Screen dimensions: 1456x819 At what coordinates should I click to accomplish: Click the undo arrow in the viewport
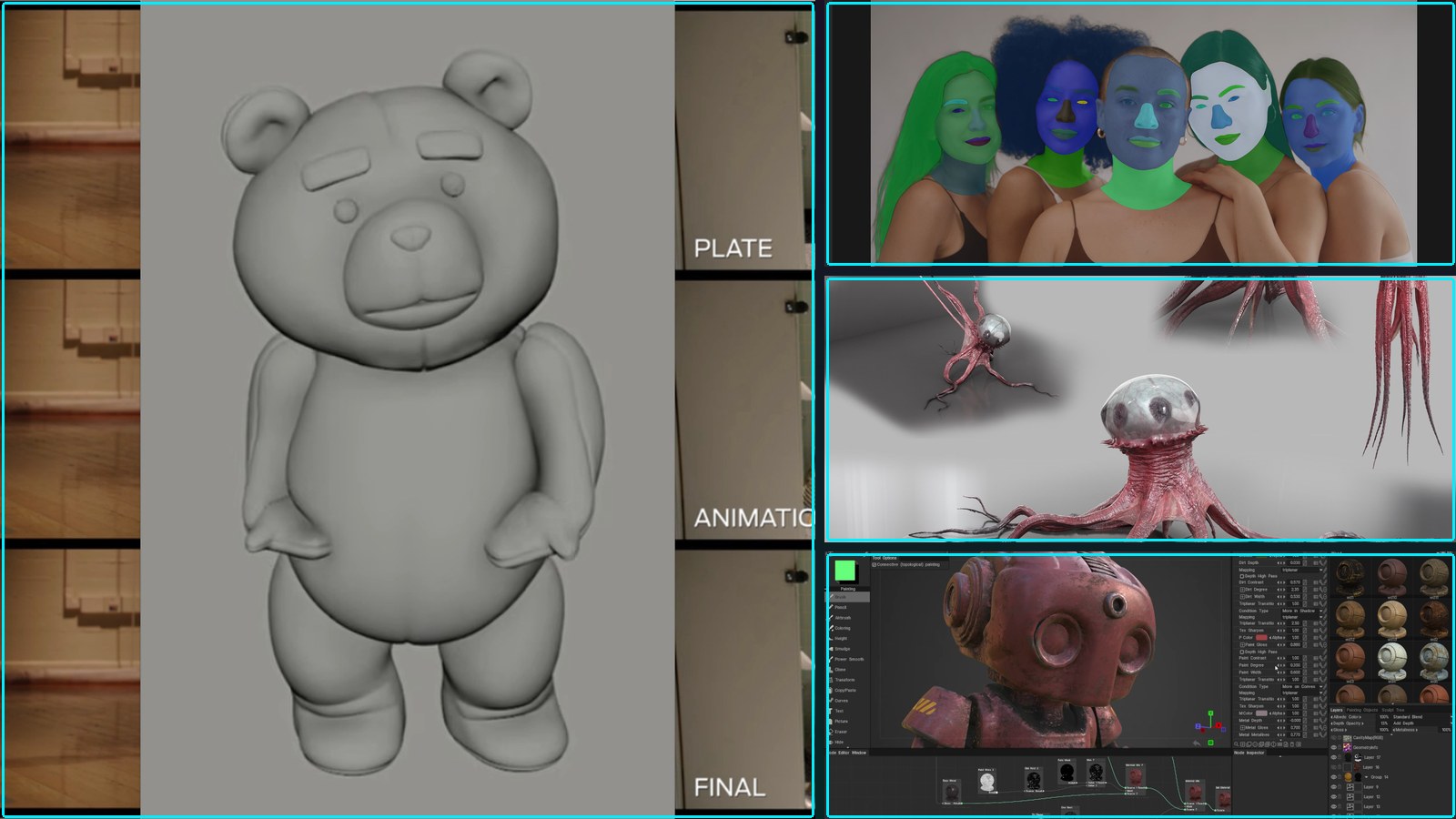(1197, 743)
